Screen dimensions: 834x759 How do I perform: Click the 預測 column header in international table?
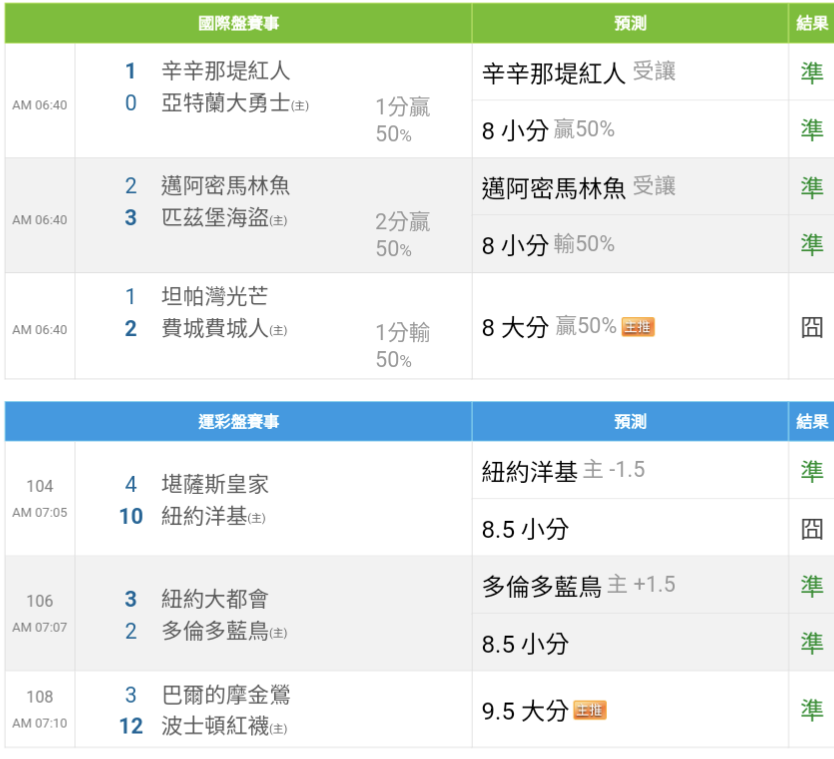point(630,23)
